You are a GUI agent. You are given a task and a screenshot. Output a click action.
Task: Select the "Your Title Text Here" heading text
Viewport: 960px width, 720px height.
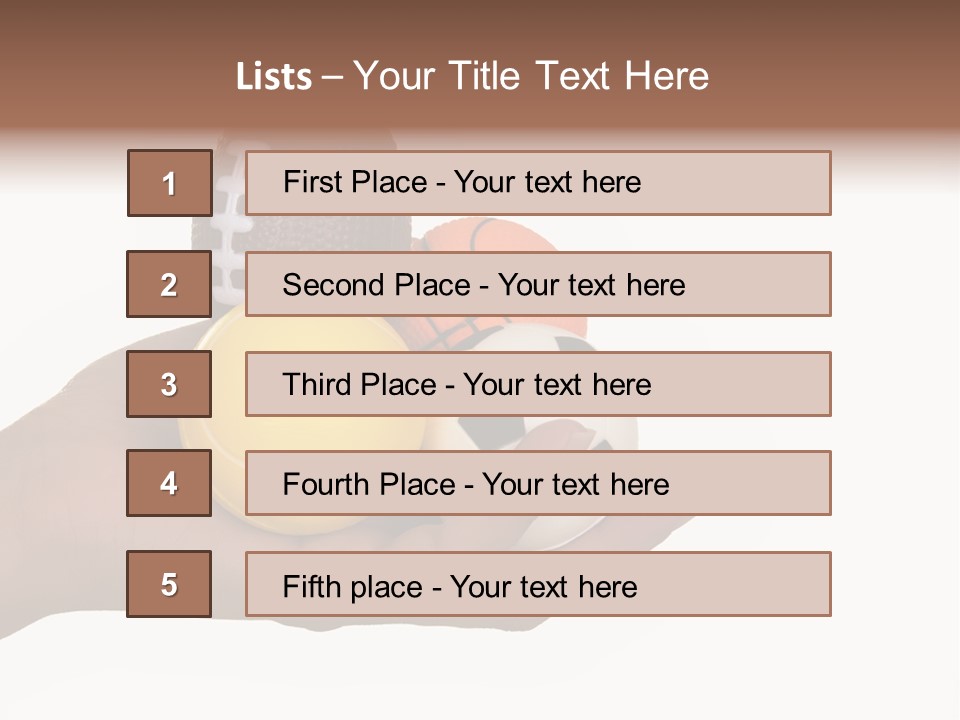[x=531, y=76]
